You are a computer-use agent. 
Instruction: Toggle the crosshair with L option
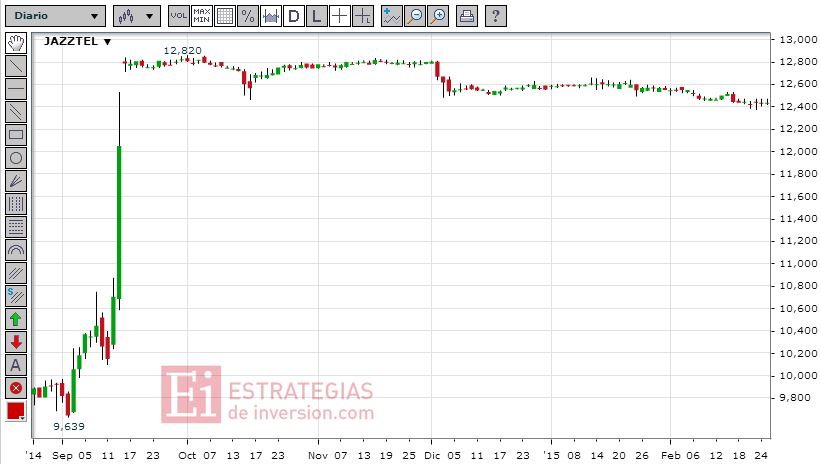(363, 16)
